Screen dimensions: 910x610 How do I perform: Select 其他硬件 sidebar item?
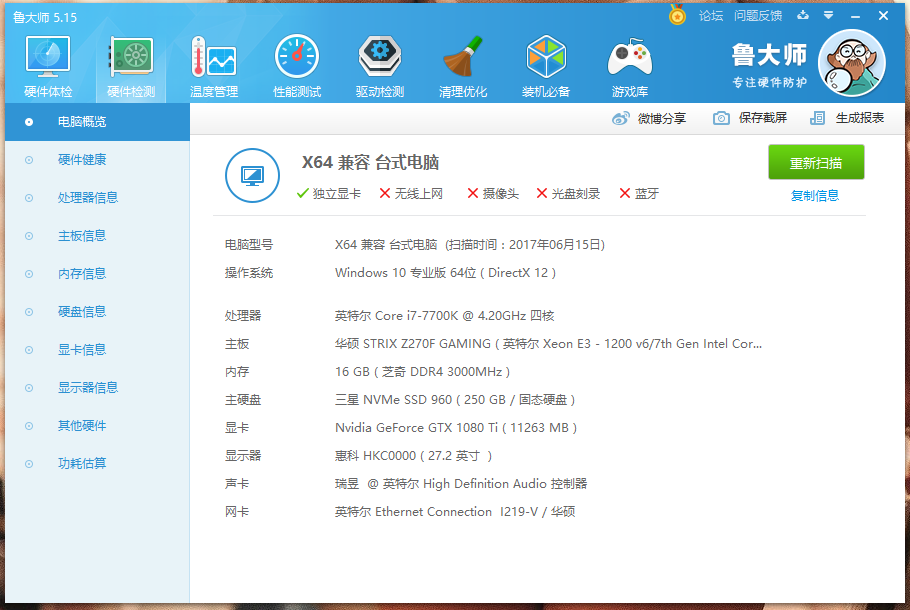coord(98,426)
